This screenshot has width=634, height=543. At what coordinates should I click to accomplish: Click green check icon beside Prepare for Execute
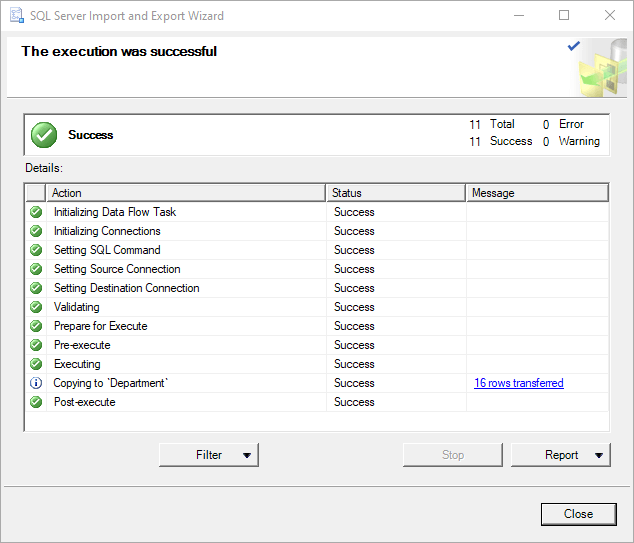36,326
